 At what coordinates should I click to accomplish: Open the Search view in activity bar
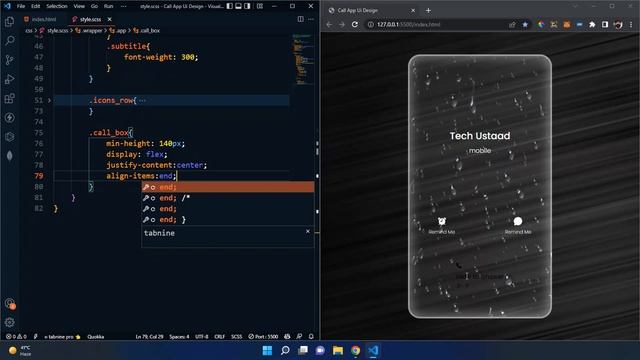click(x=9, y=40)
